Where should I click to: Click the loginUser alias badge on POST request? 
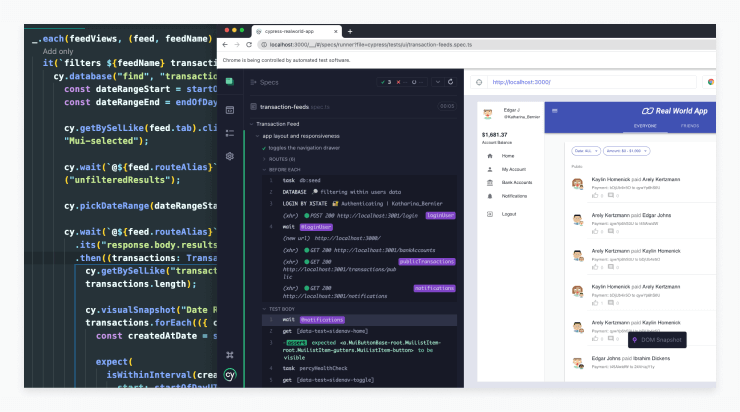[440, 215]
